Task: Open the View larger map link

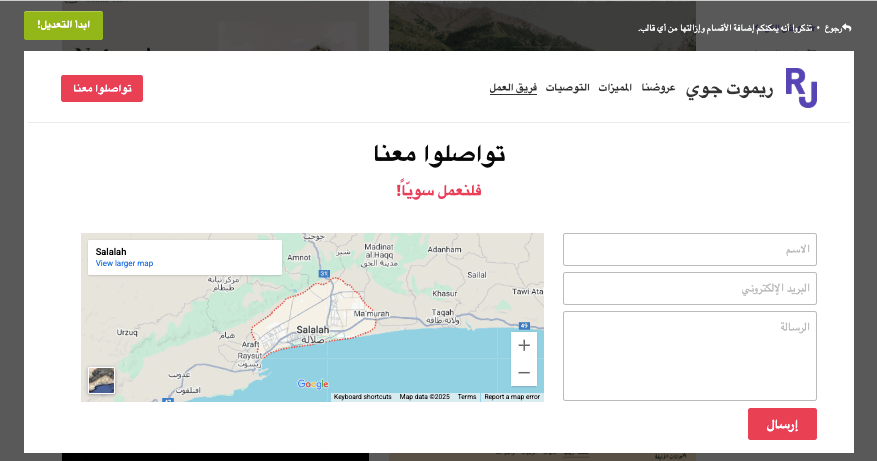Action: point(124,264)
